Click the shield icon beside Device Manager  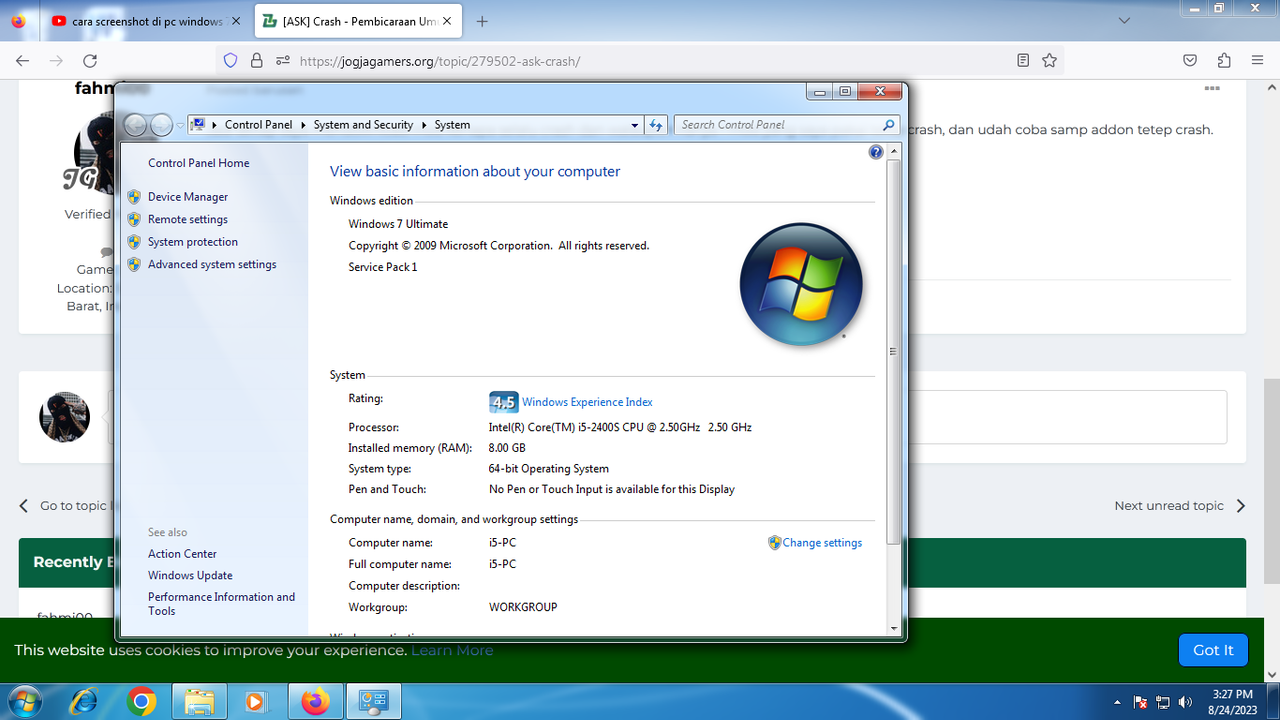pos(134,197)
